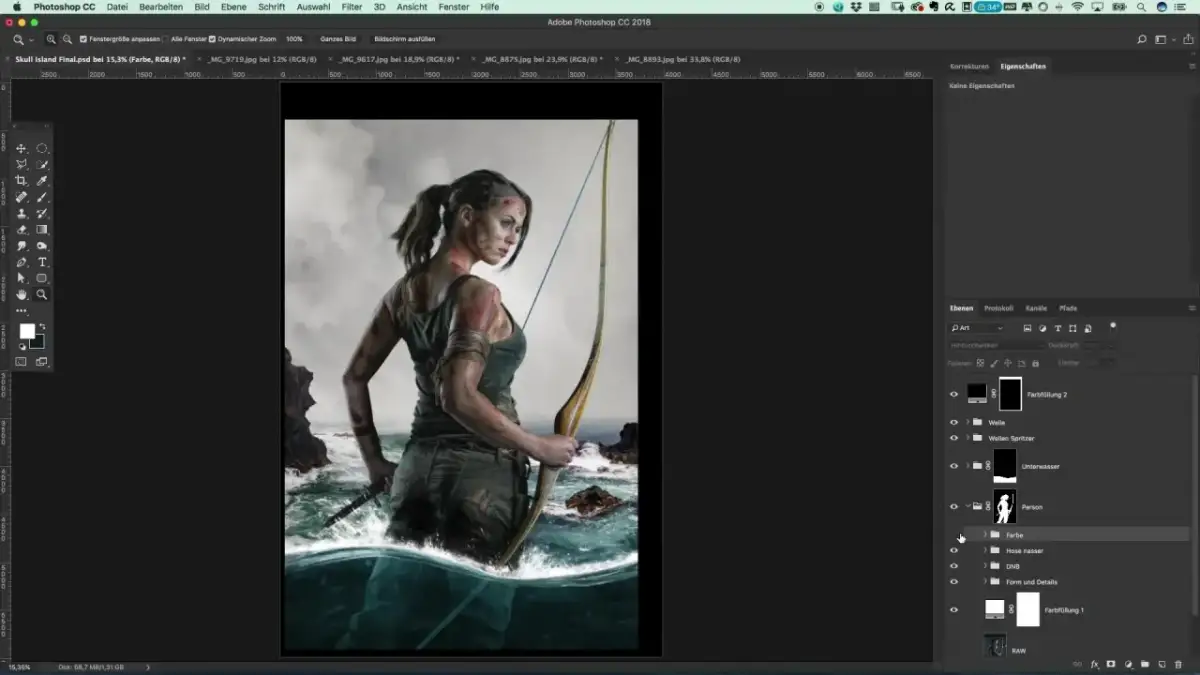Pick the Hand tool in toolbar

[x=21, y=295]
